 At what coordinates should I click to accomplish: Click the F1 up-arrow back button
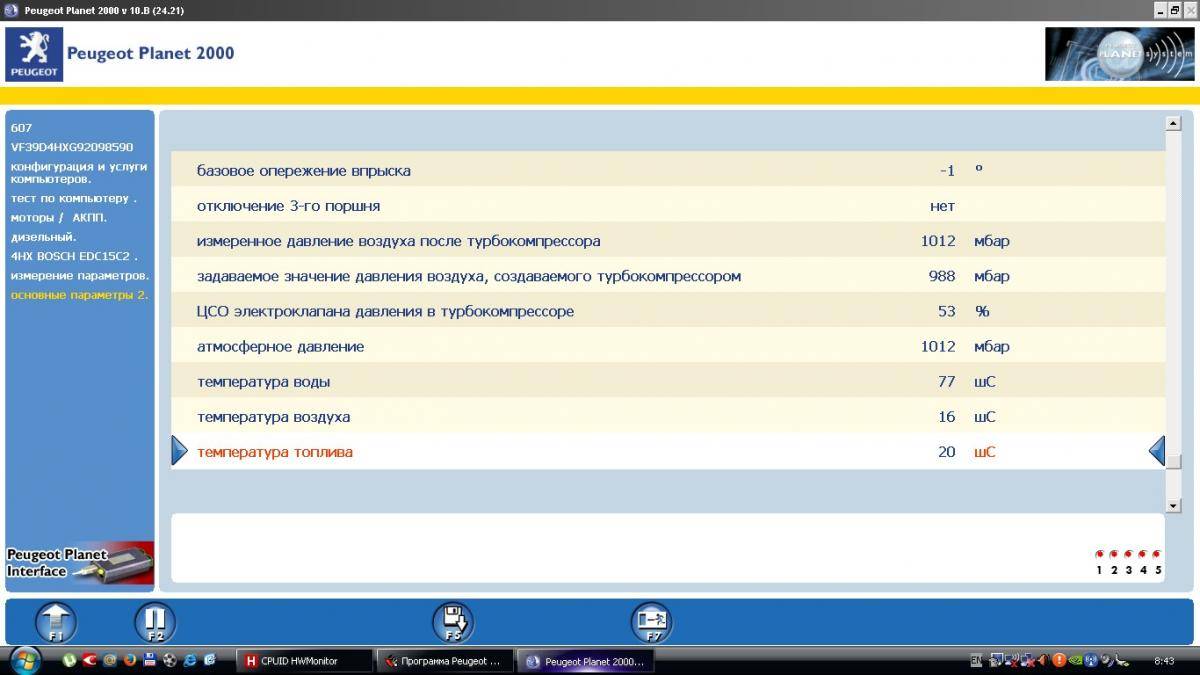coord(56,622)
